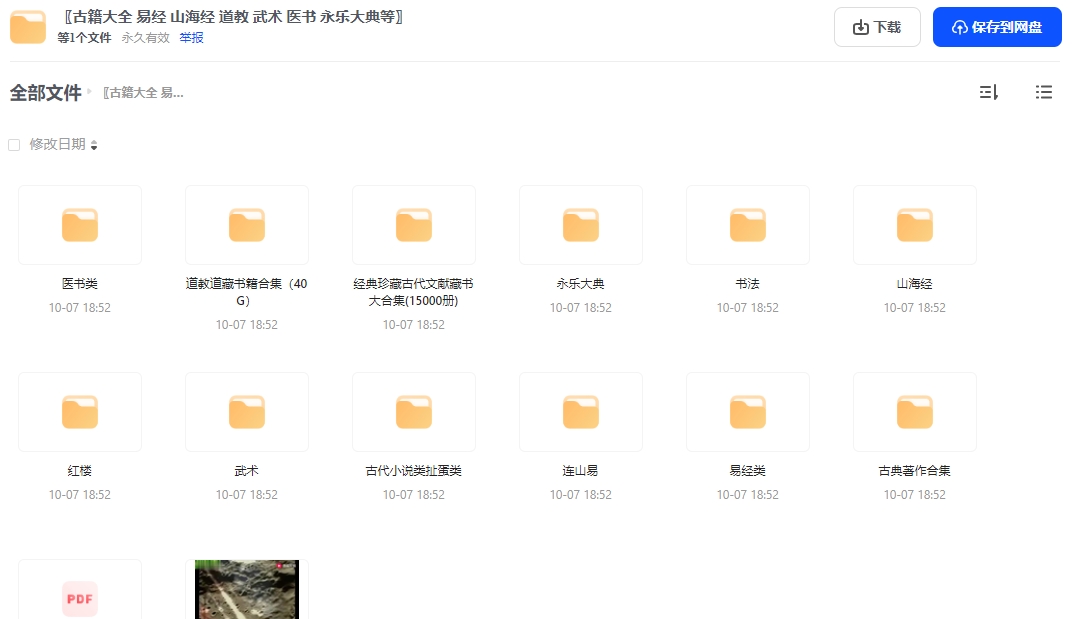Viewport: 1072px width, 619px height.
Task: Click 经典珍藏古代文献藏书大合集(15000册) name
Action: pos(414,292)
